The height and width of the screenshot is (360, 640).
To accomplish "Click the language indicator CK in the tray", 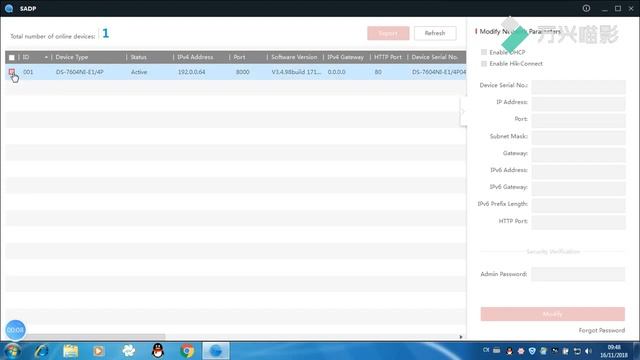I will [x=486, y=350].
